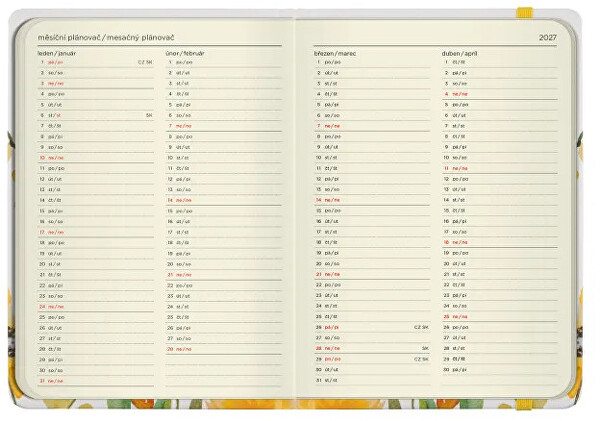Viewport: 600px width, 421px height.
Task: Click the "CZ SK" holiday label on January 1
Action: point(145,62)
